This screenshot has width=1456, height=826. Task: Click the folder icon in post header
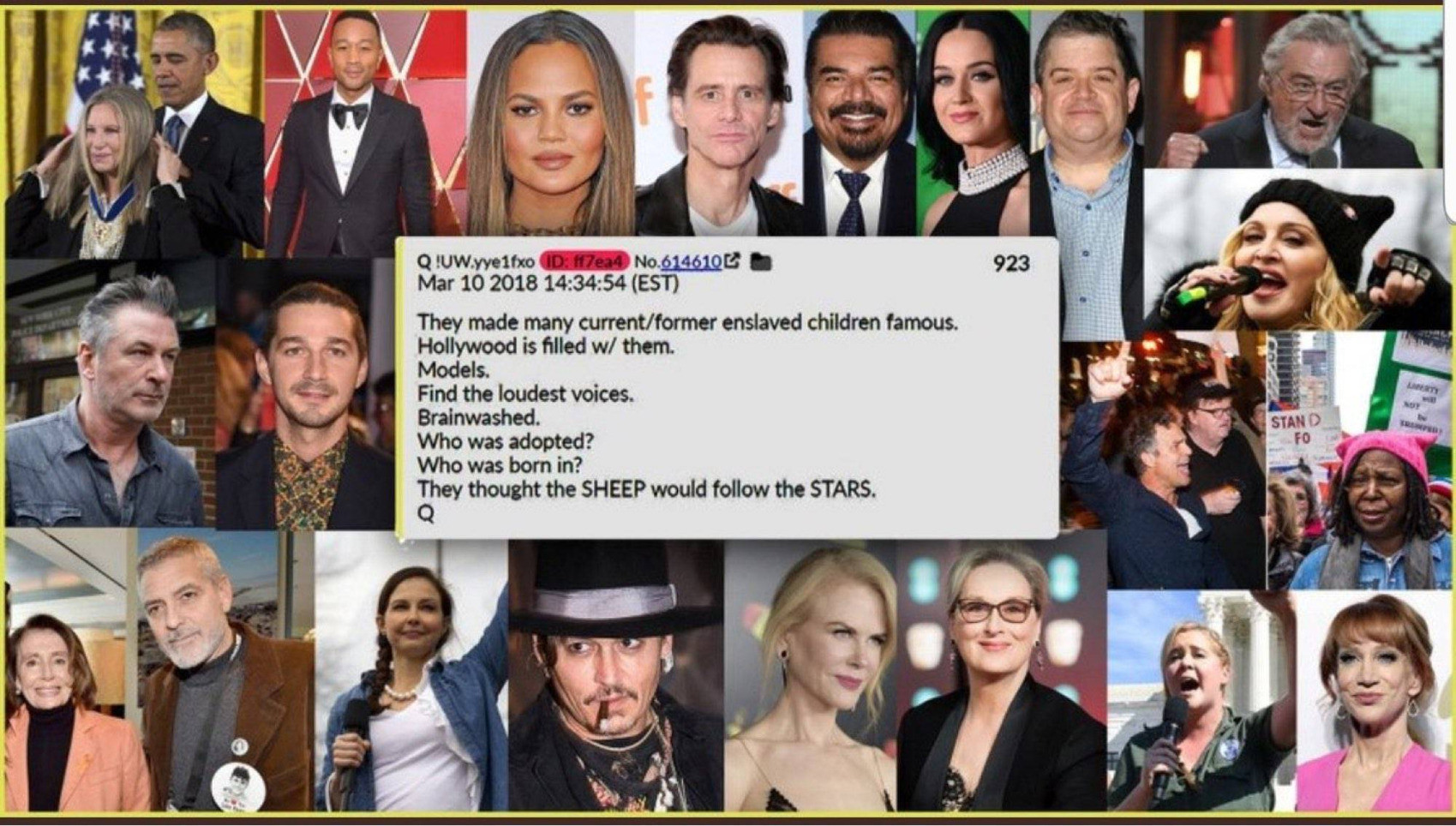[x=761, y=261]
